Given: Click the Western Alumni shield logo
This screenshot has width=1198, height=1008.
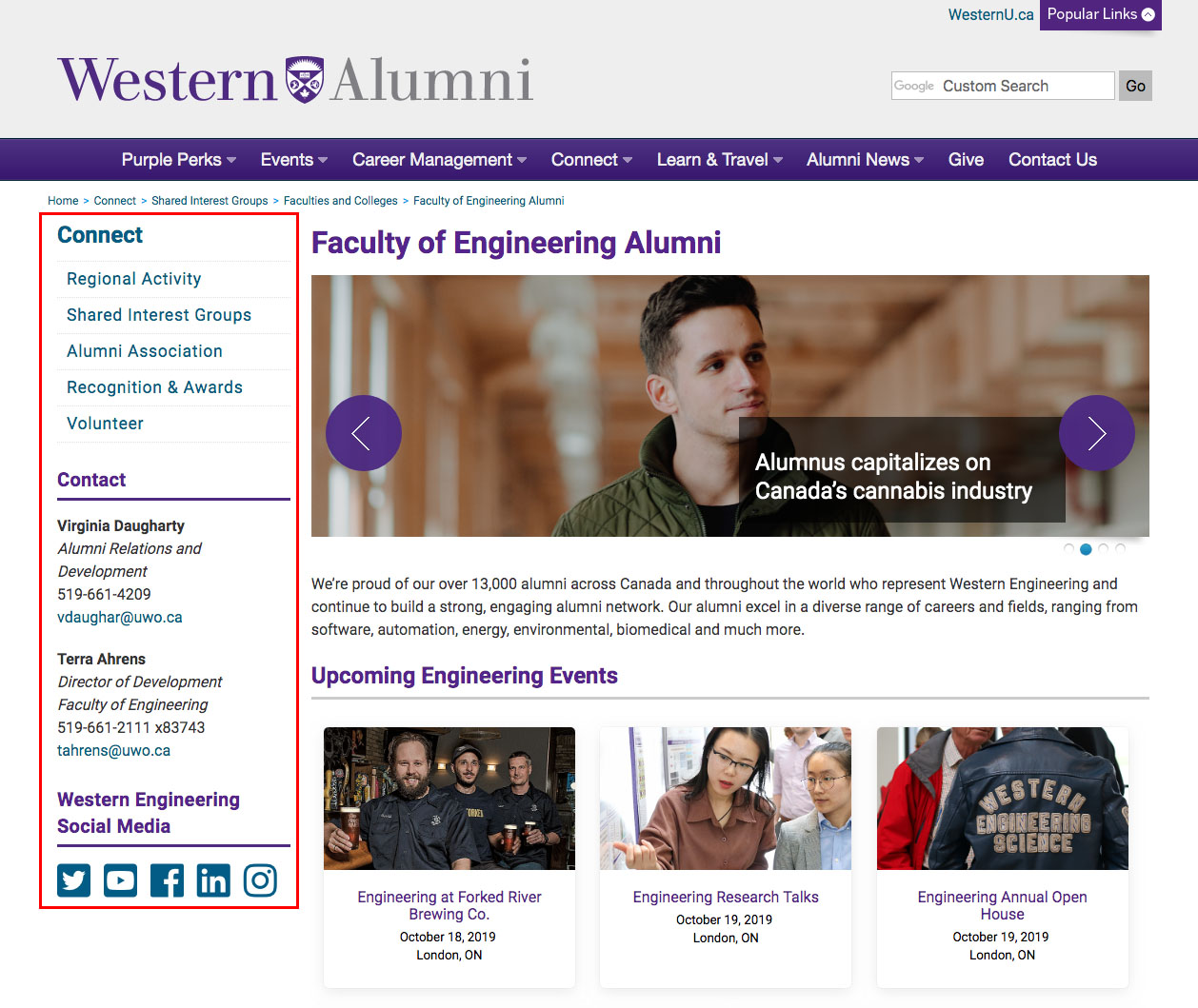Looking at the screenshot, I should (305, 80).
